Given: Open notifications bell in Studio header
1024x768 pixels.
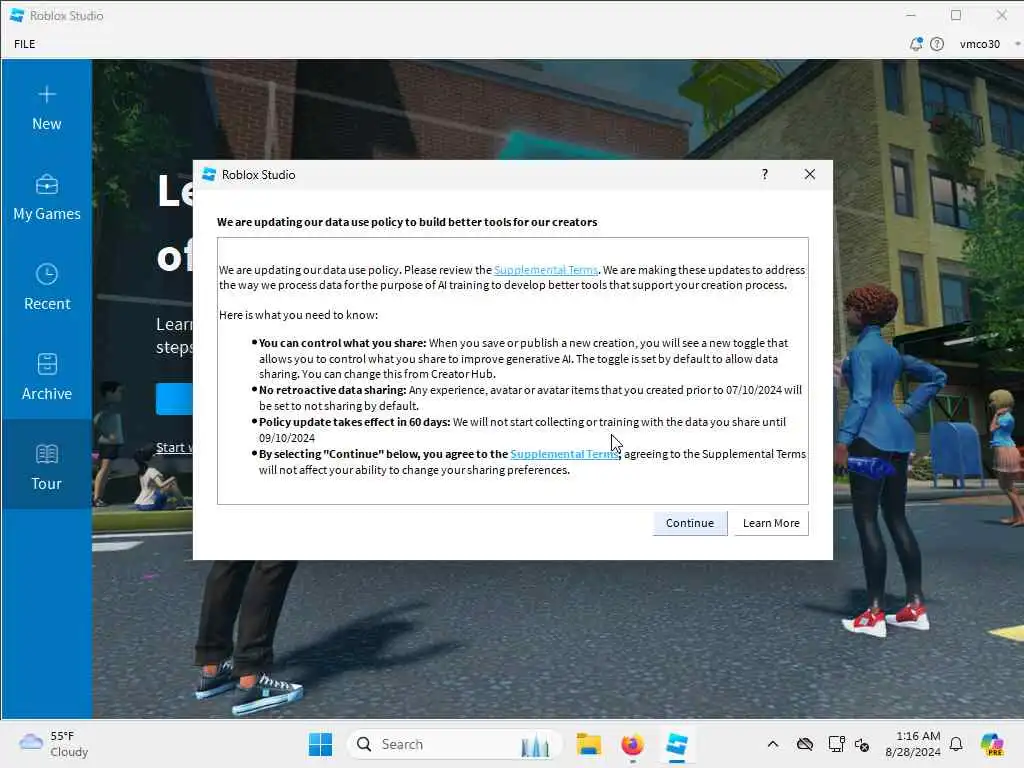Looking at the screenshot, I should [916, 44].
